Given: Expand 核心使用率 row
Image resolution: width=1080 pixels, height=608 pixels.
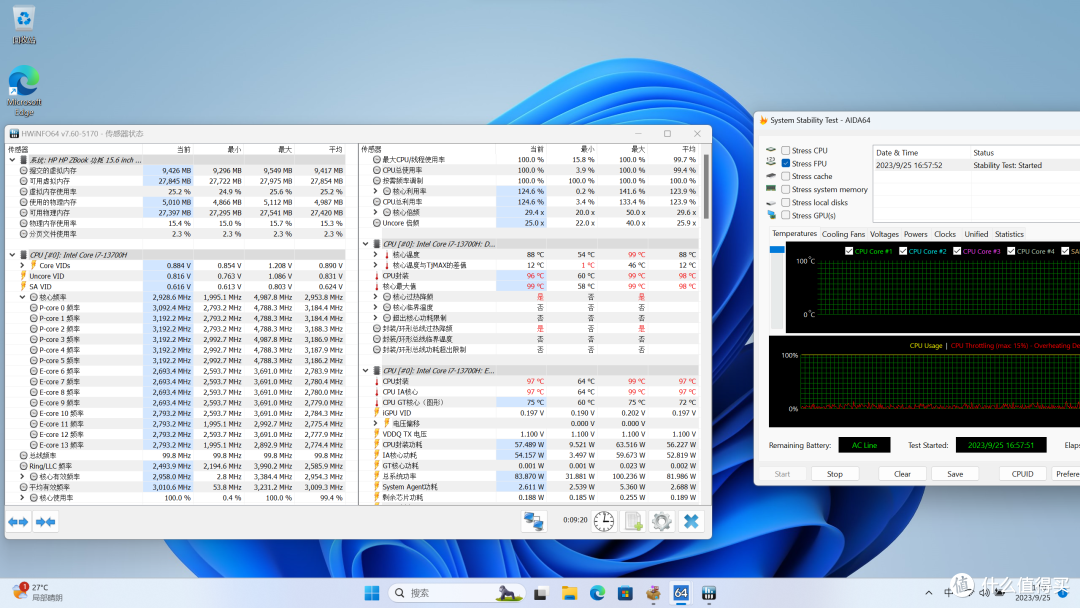Looking at the screenshot, I should coord(22,497).
